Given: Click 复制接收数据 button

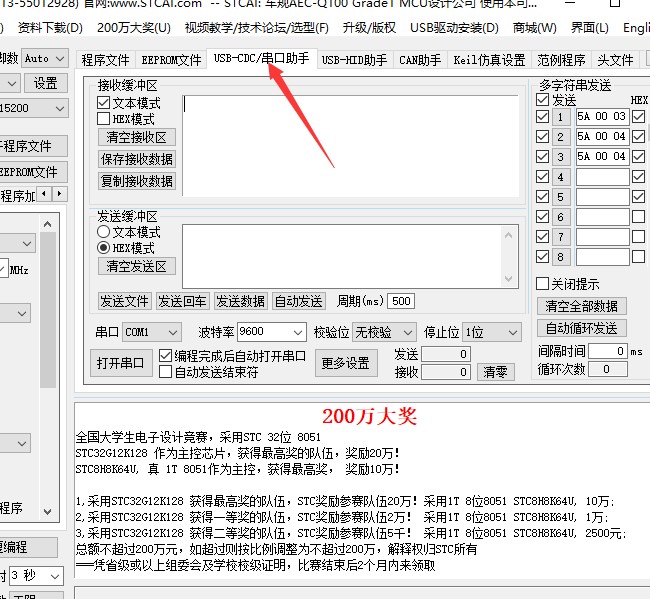Looking at the screenshot, I should point(136,181).
